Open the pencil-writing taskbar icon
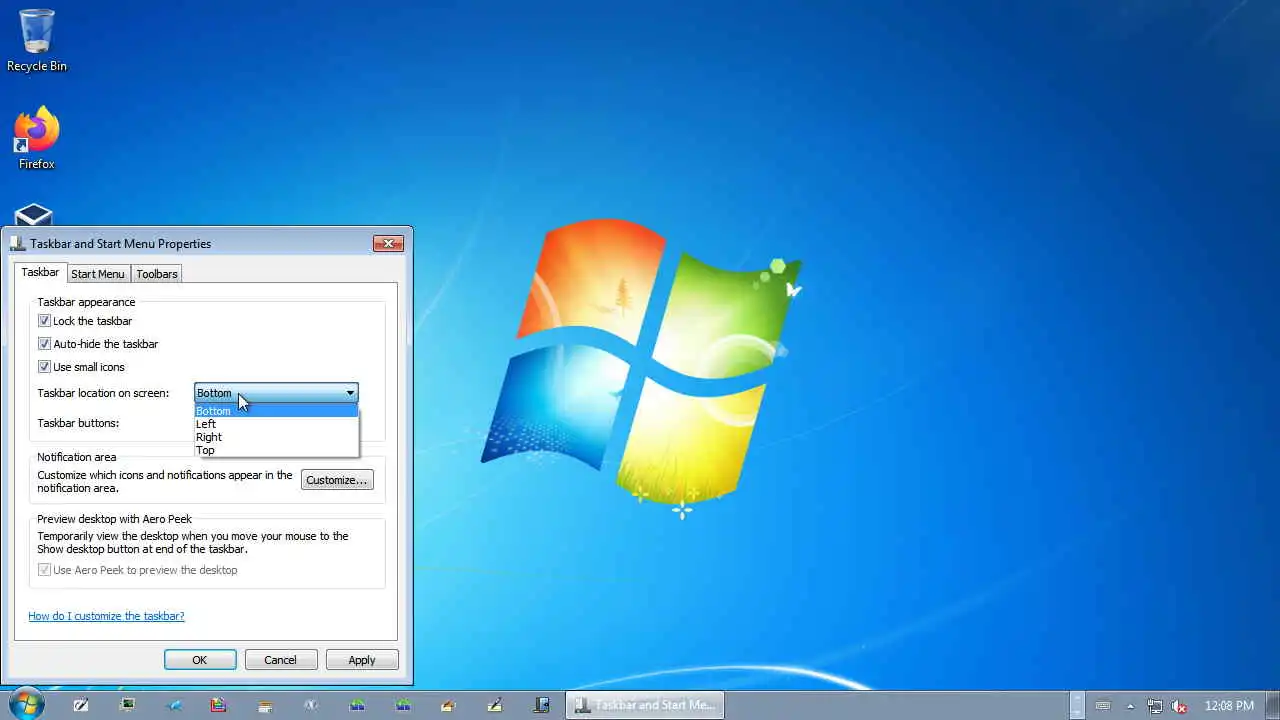This screenshot has width=1280, height=720. [x=495, y=705]
